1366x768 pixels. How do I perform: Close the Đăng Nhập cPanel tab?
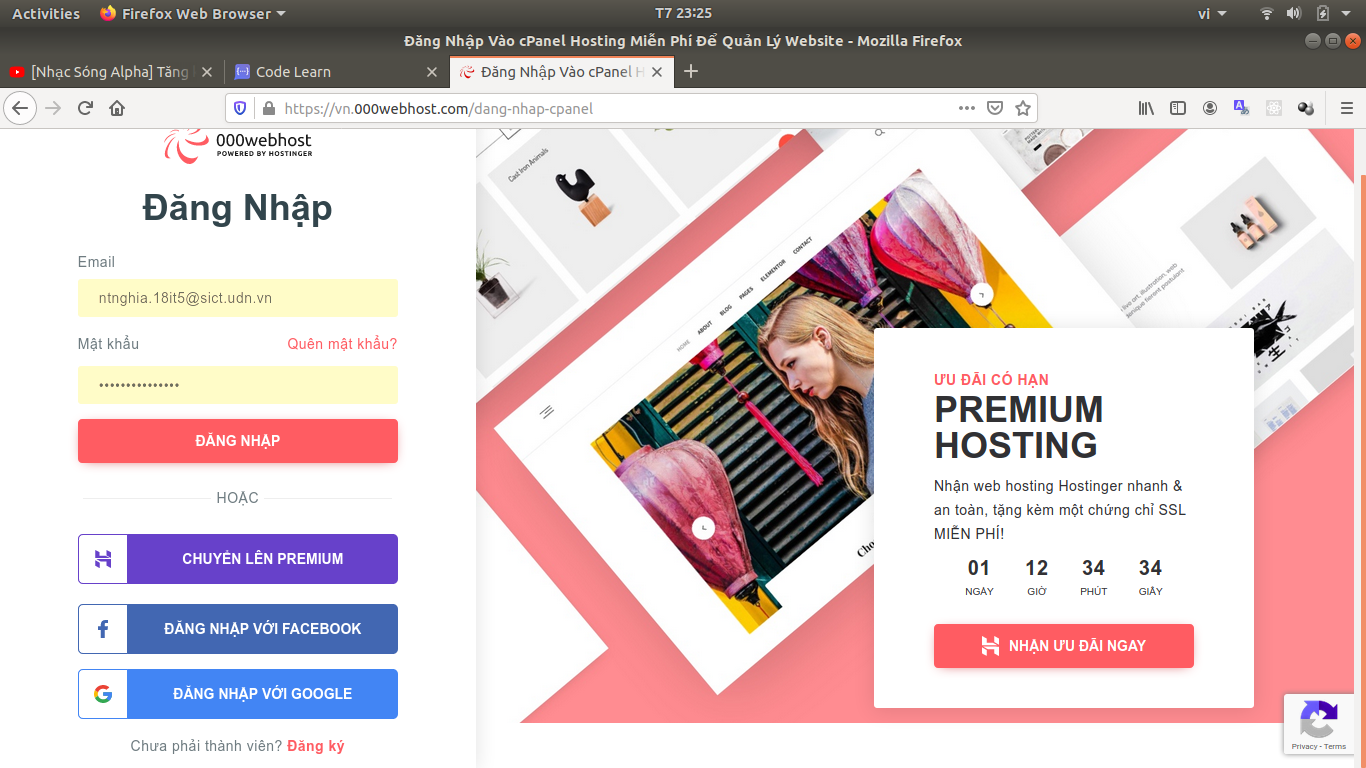[x=657, y=72]
